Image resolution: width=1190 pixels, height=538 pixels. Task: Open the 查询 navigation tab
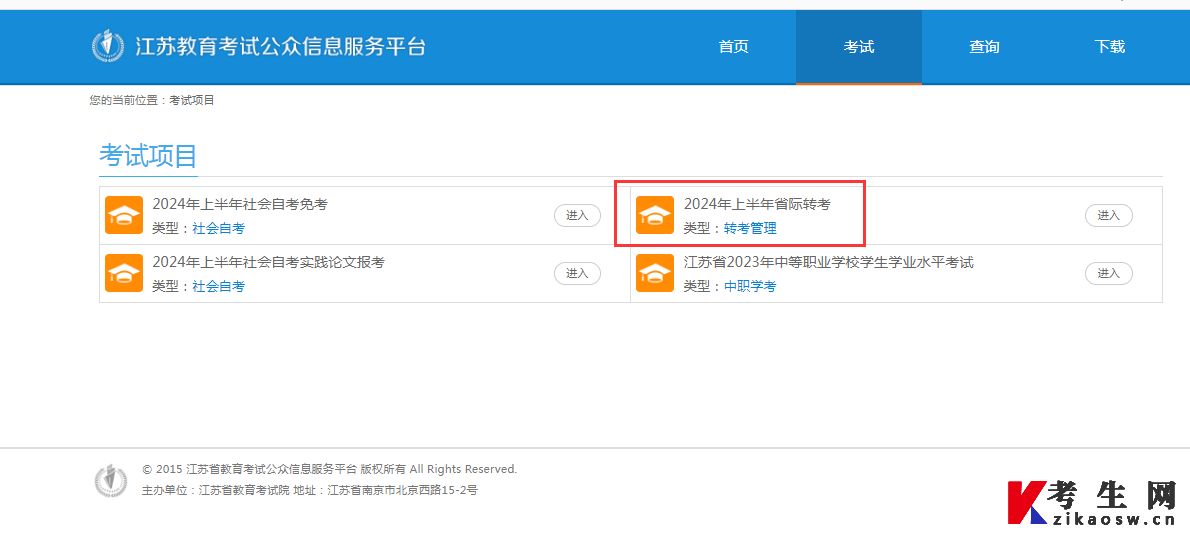click(984, 47)
